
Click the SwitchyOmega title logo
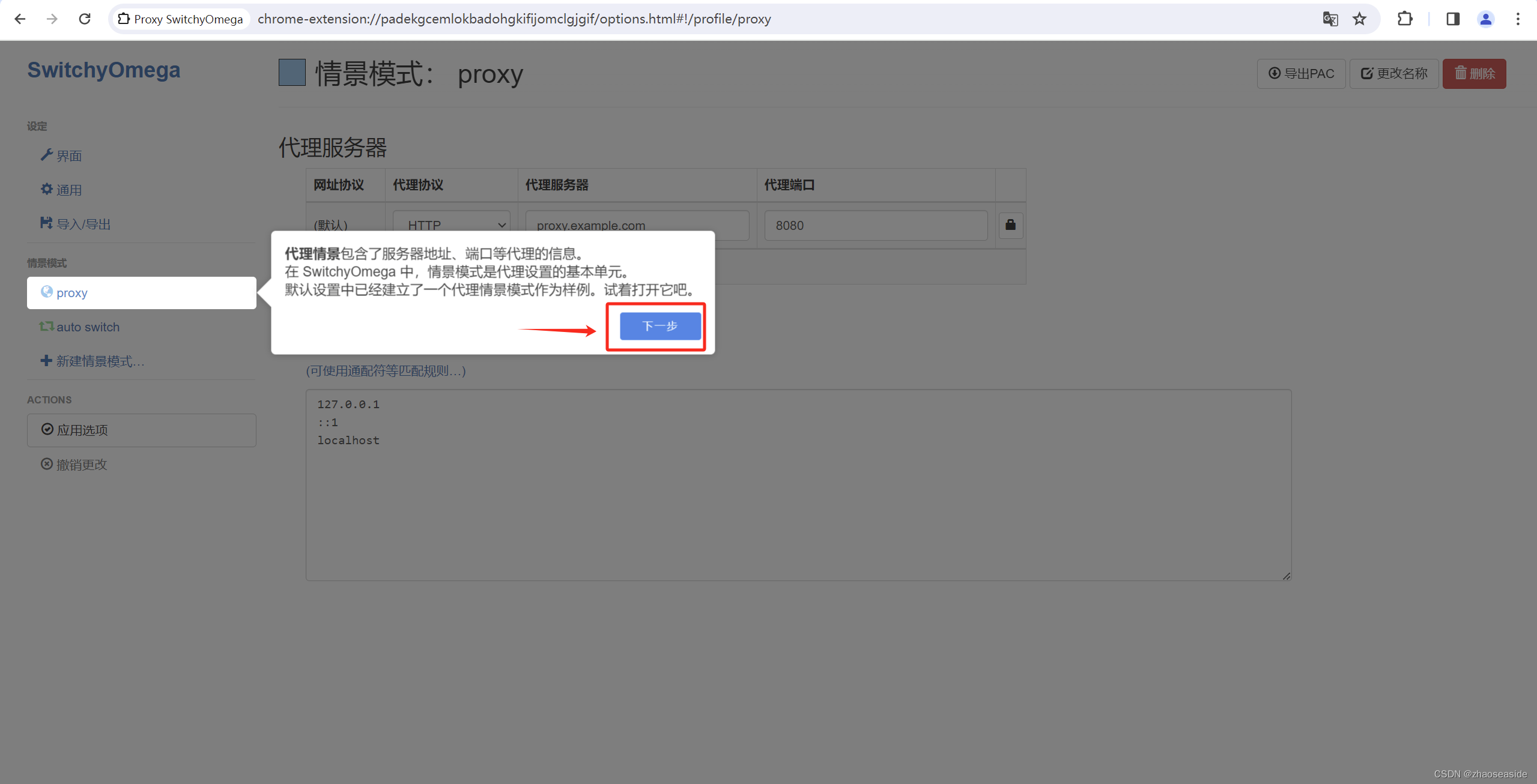104,70
